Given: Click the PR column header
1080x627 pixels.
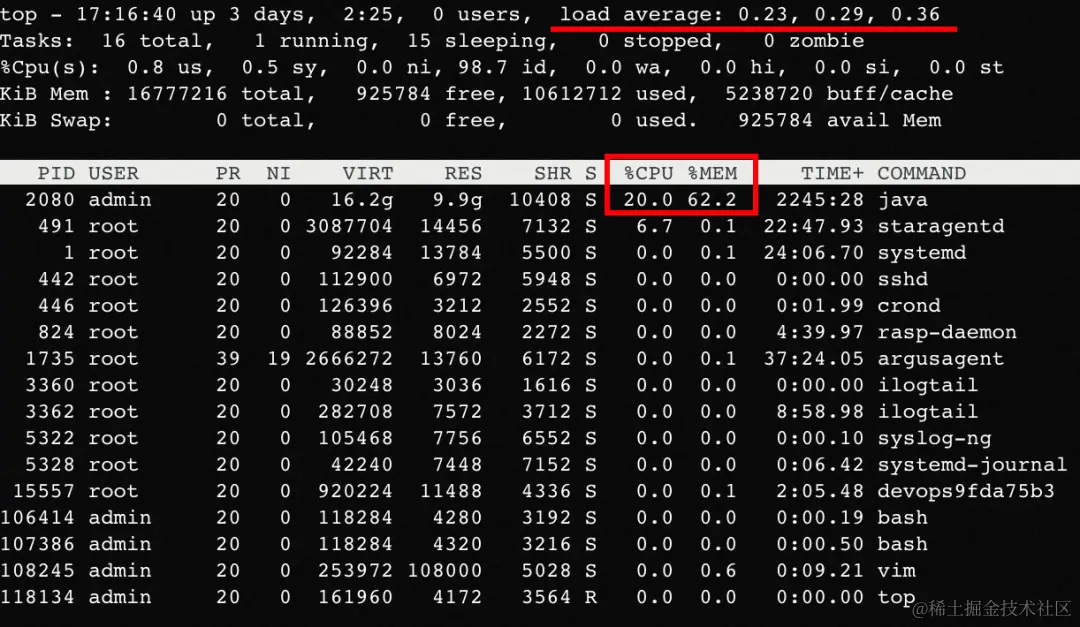Looking at the screenshot, I should pos(228,173).
